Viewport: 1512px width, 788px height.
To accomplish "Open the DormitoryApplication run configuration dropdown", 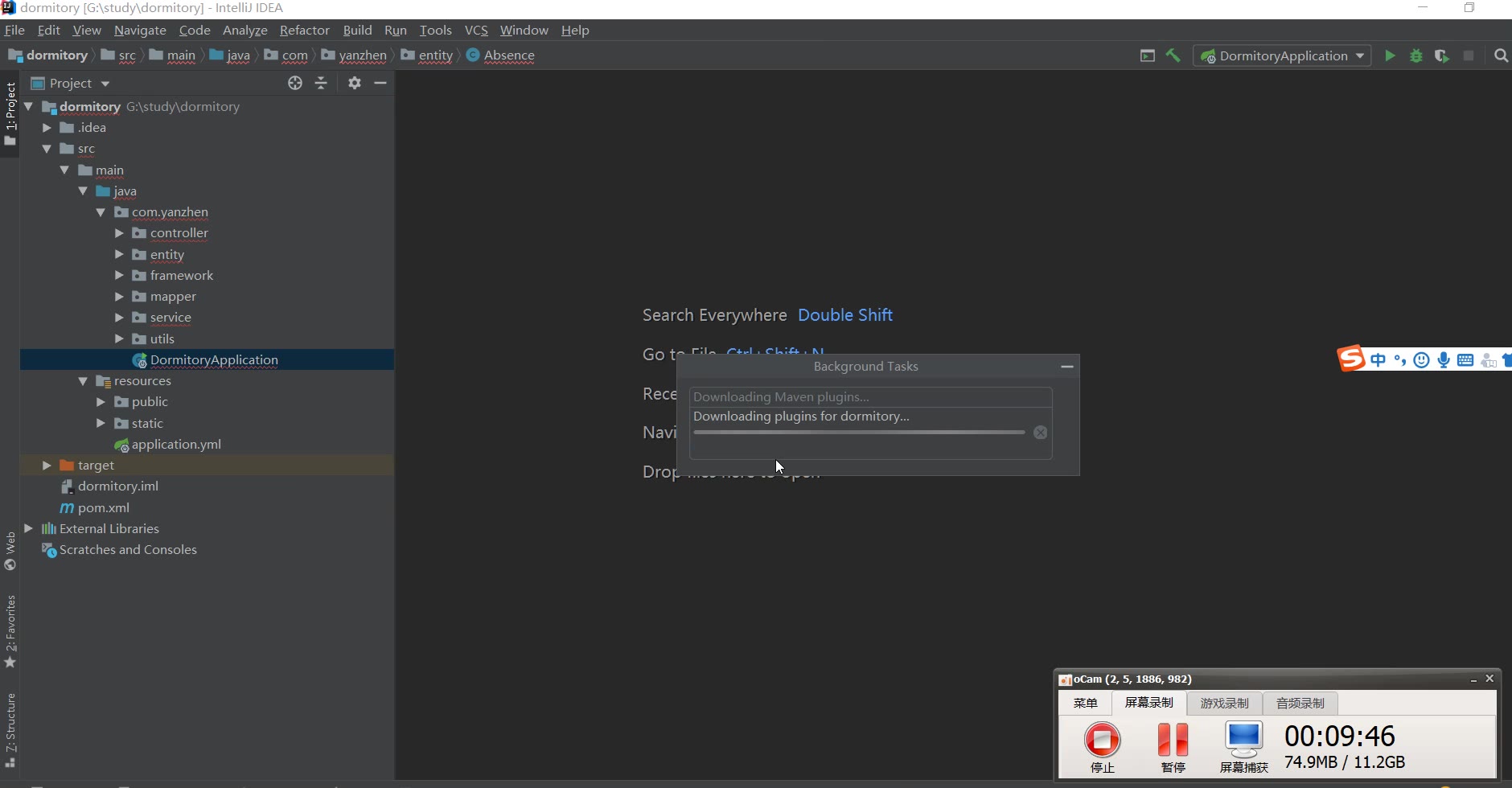I will coord(1282,55).
